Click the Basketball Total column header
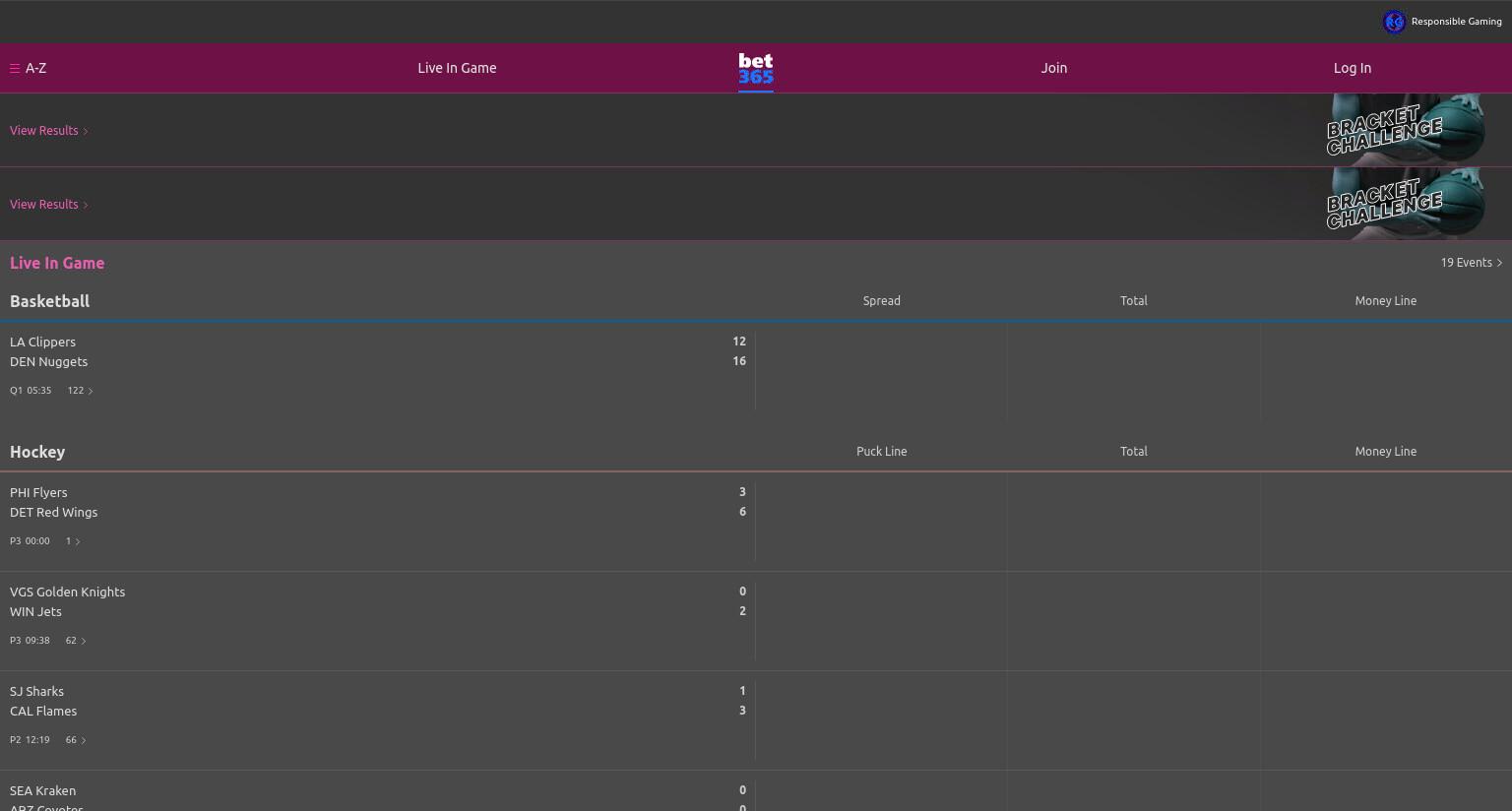The height and width of the screenshot is (811, 1512). 1134,301
